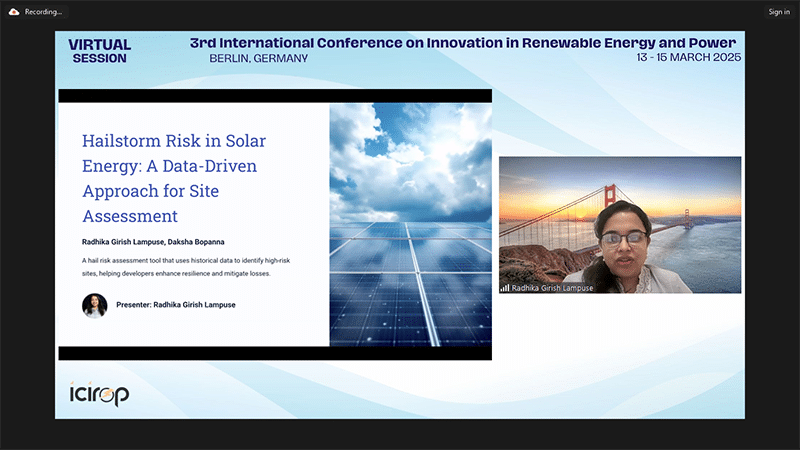Click the slide title Hailstorm Risk in Solar Energy
This screenshot has width=800, height=450.
pyautogui.click(x=174, y=178)
